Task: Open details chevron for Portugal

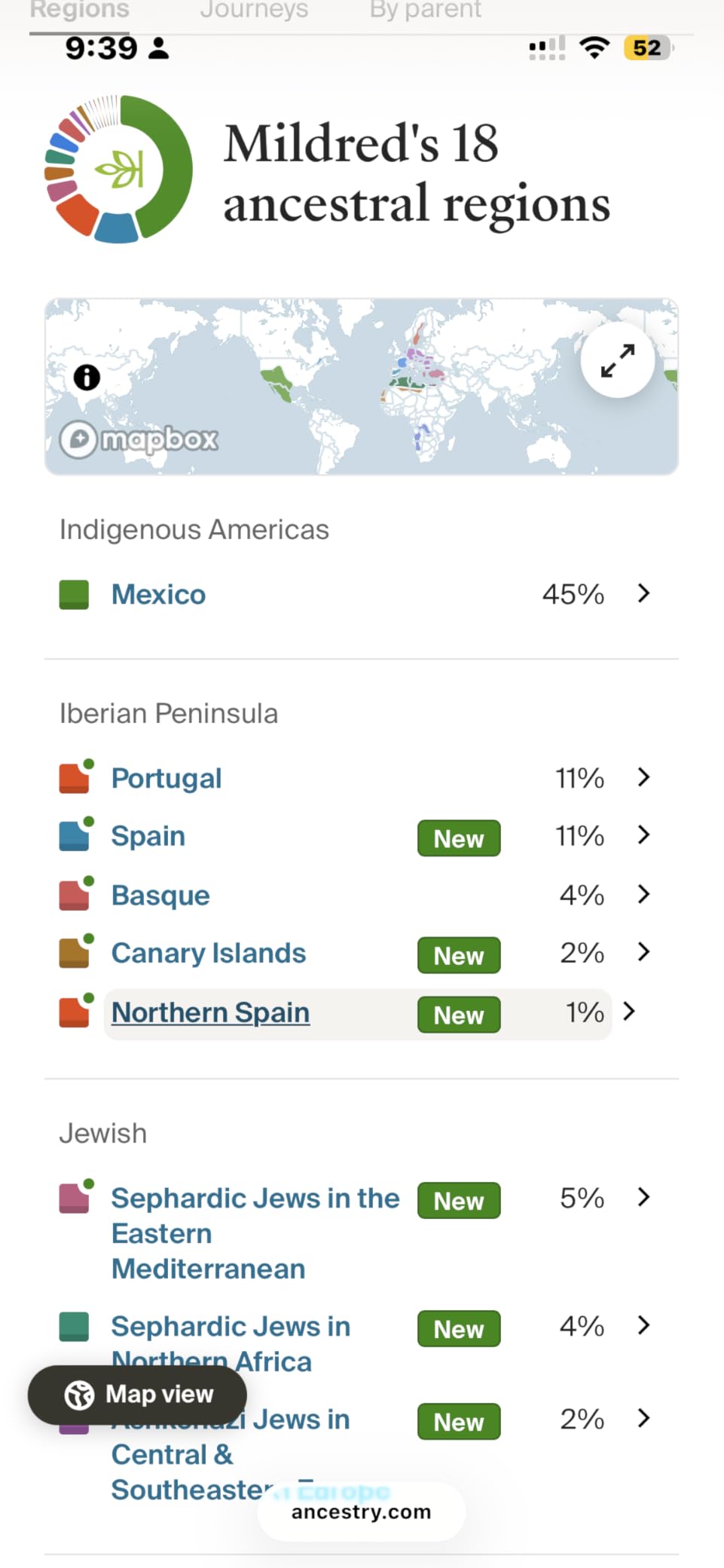Action: [x=643, y=777]
